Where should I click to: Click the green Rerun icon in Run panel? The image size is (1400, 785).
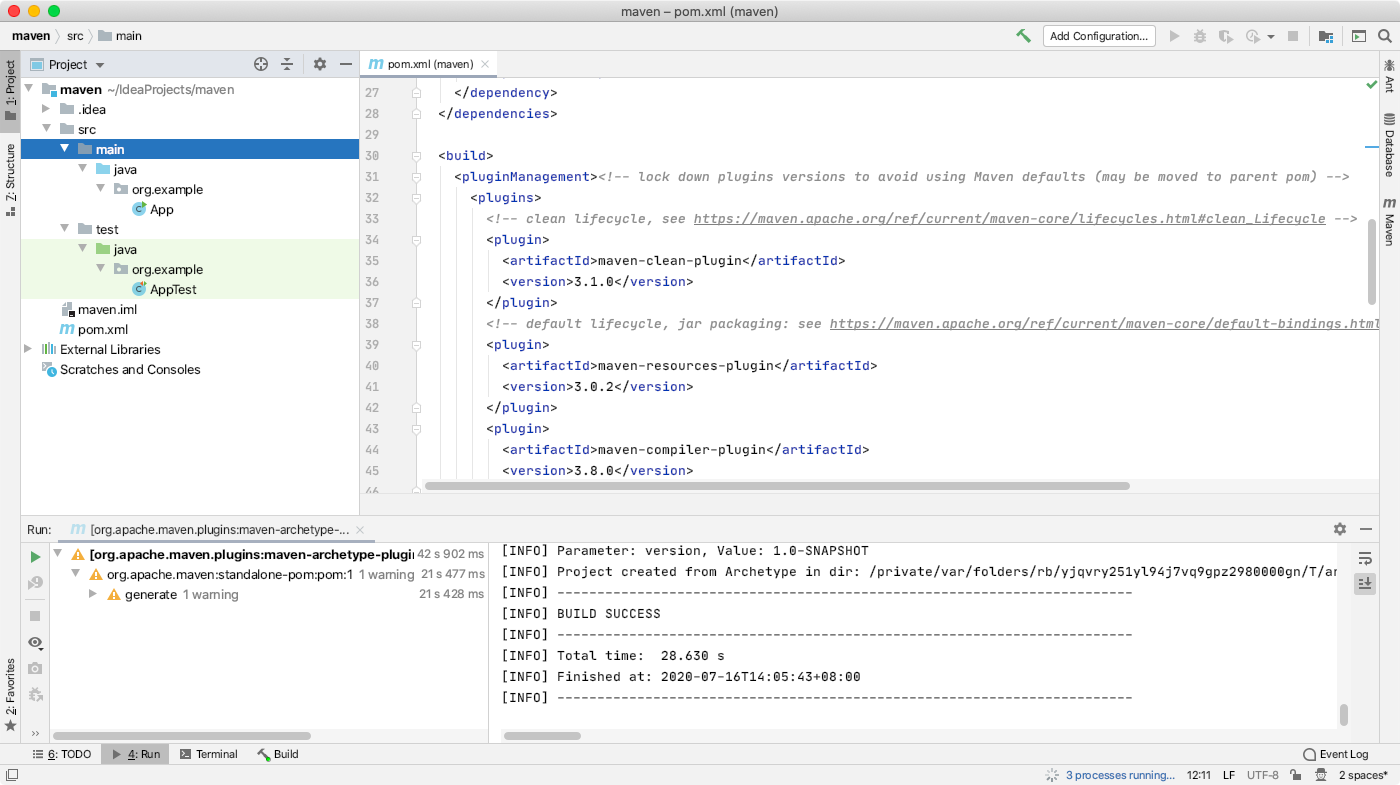pos(35,556)
